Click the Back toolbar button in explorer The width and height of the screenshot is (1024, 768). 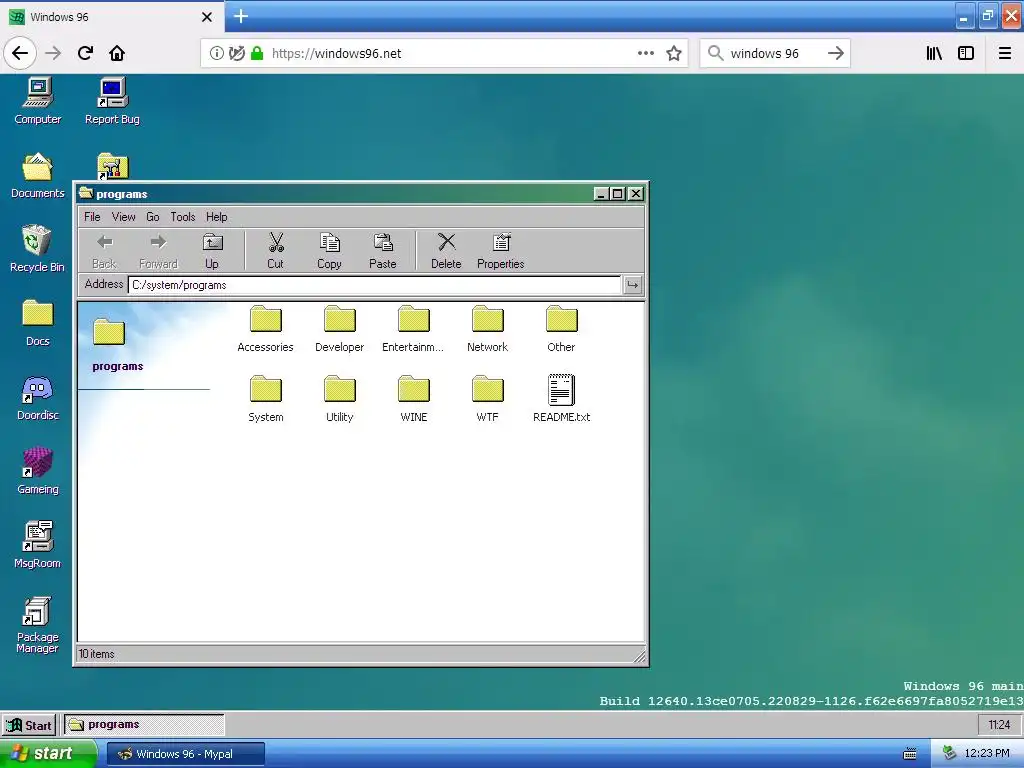(x=104, y=251)
